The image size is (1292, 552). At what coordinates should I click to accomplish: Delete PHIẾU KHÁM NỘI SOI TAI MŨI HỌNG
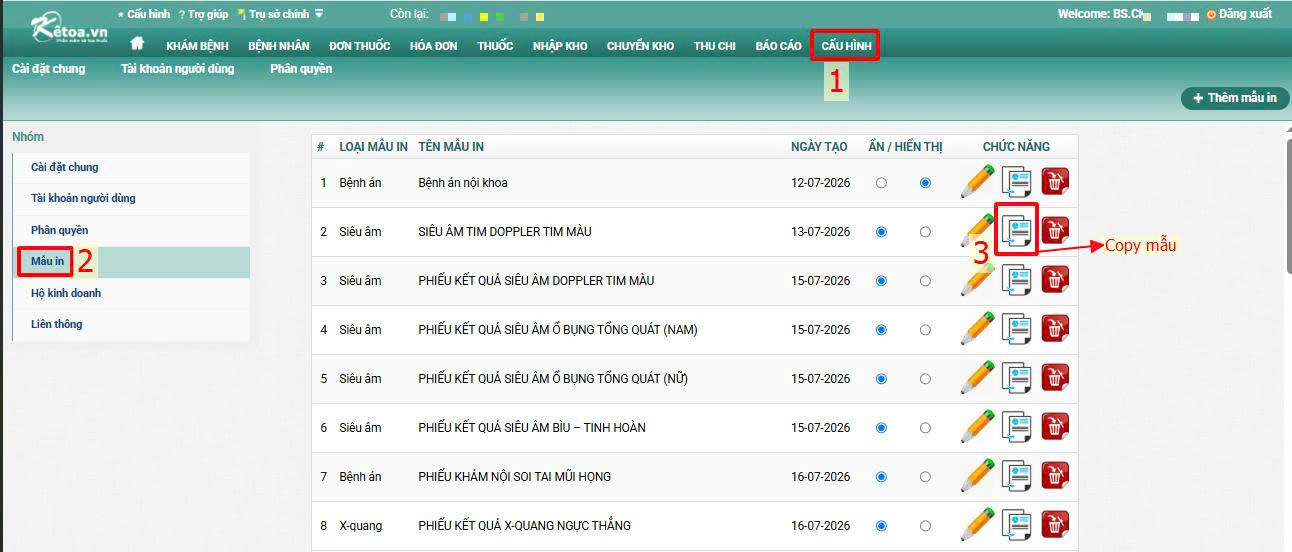(1055, 476)
